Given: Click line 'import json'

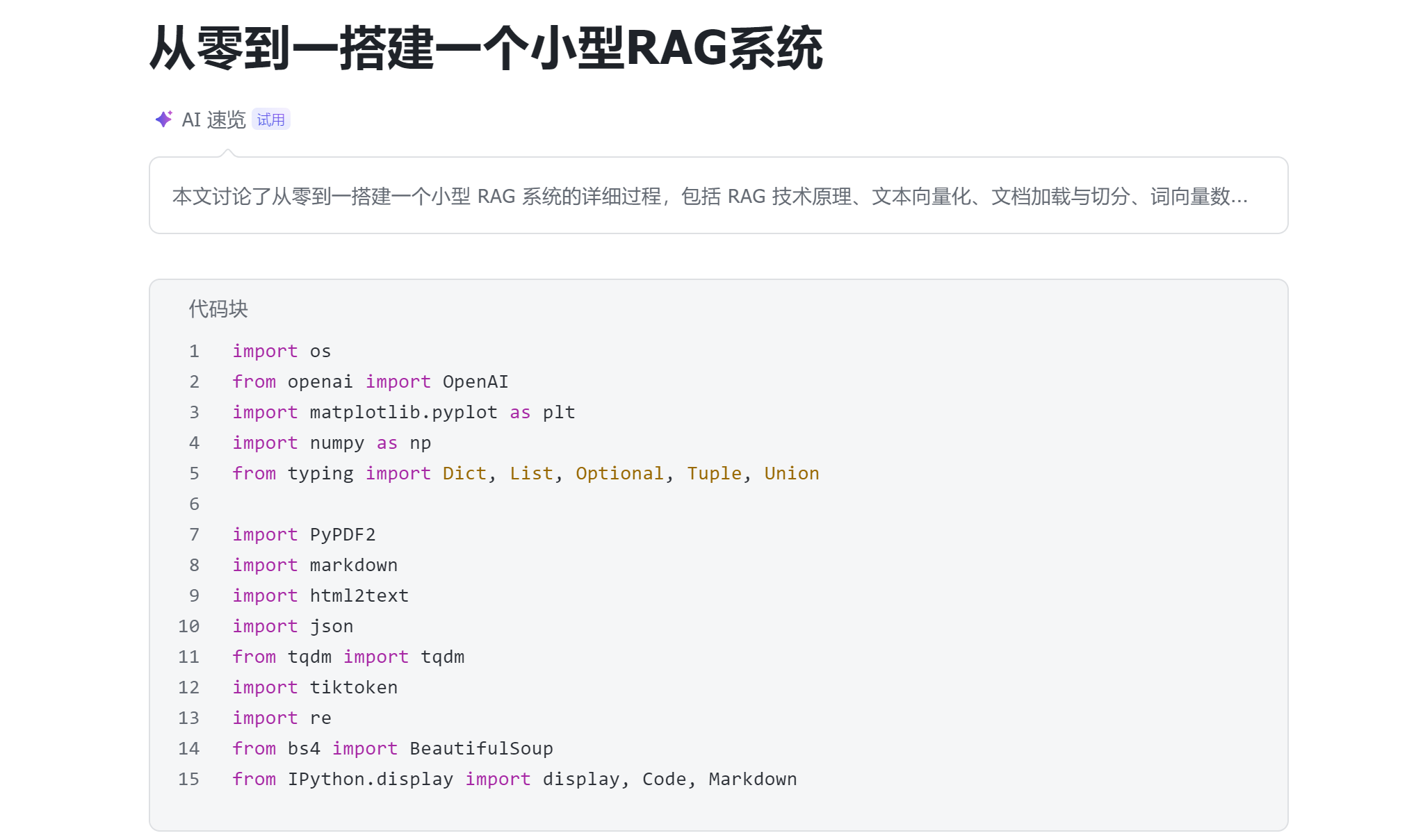Looking at the screenshot, I should pyautogui.click(x=293, y=627).
